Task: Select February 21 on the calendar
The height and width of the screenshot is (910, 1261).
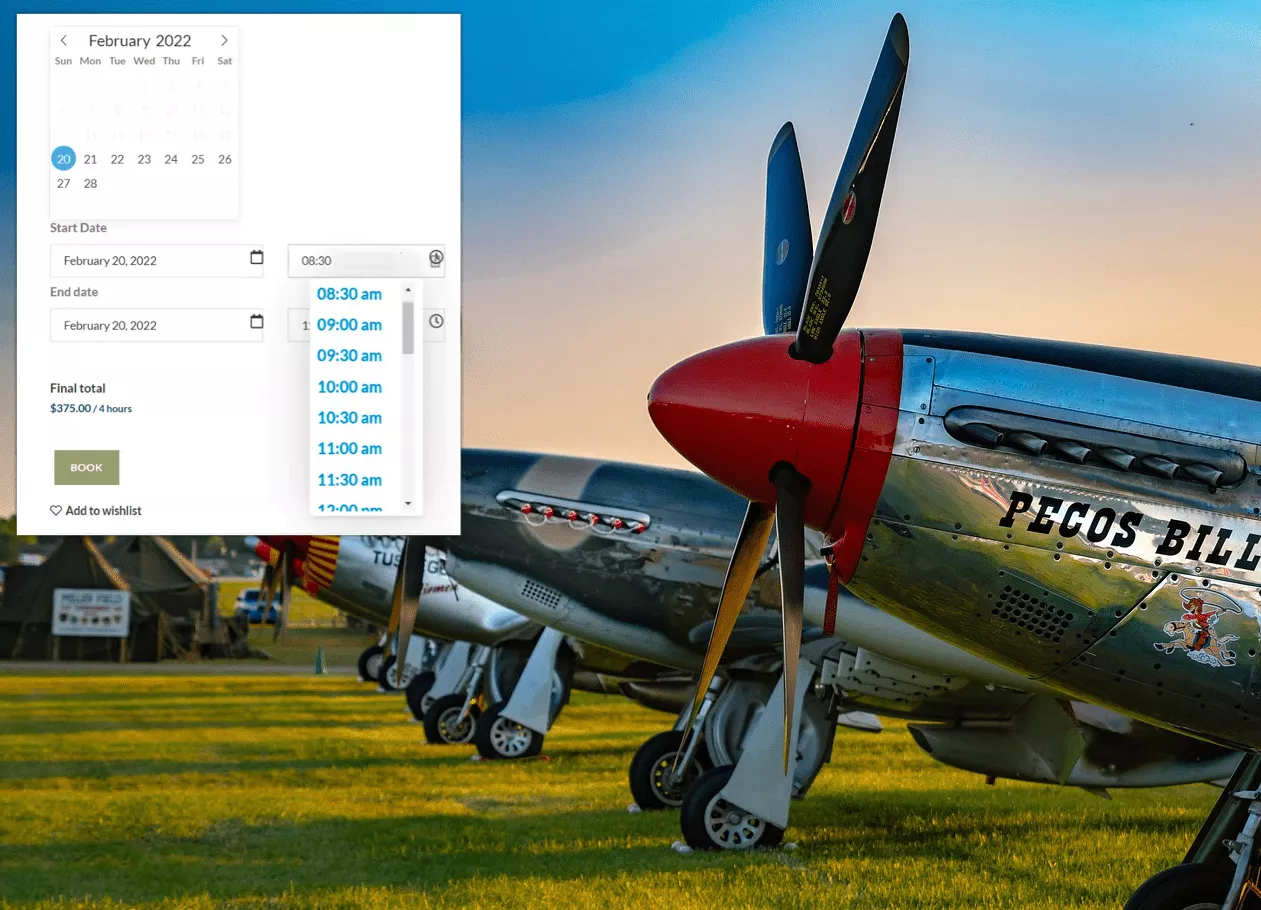Action: pos(90,158)
